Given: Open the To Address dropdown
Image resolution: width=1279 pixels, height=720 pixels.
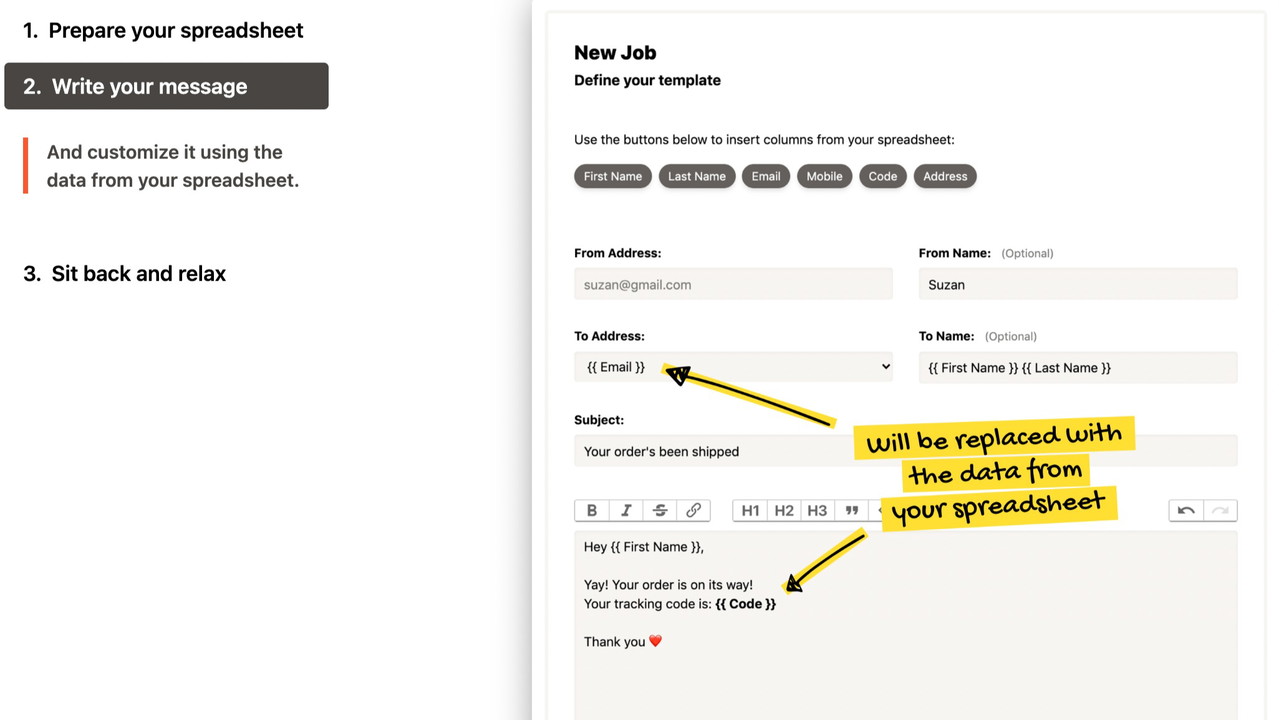Looking at the screenshot, I should [733, 367].
